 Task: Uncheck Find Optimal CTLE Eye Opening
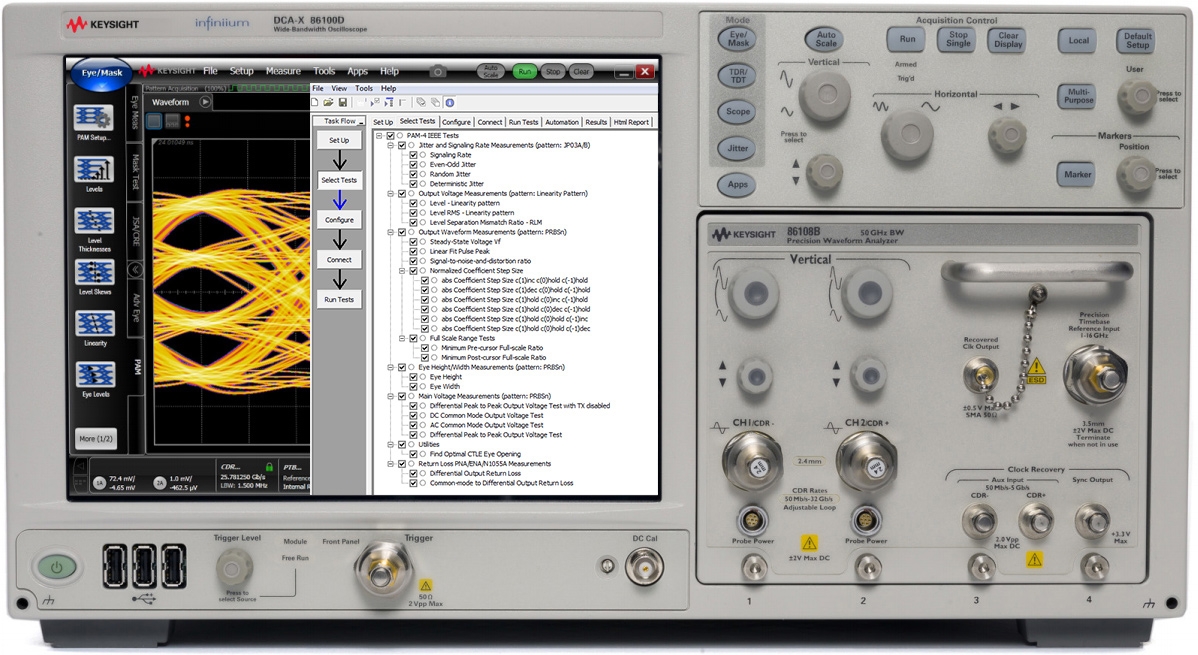413,454
